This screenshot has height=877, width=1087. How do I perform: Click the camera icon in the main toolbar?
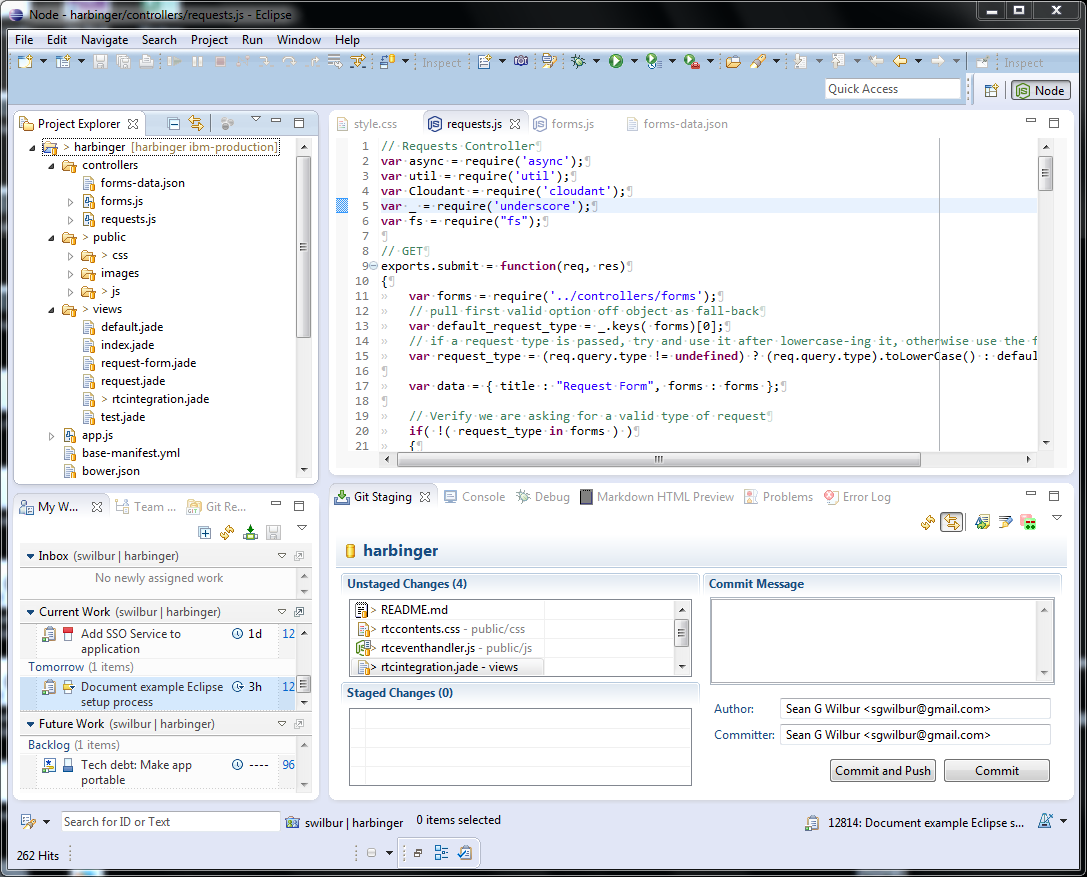pyautogui.click(x=521, y=62)
